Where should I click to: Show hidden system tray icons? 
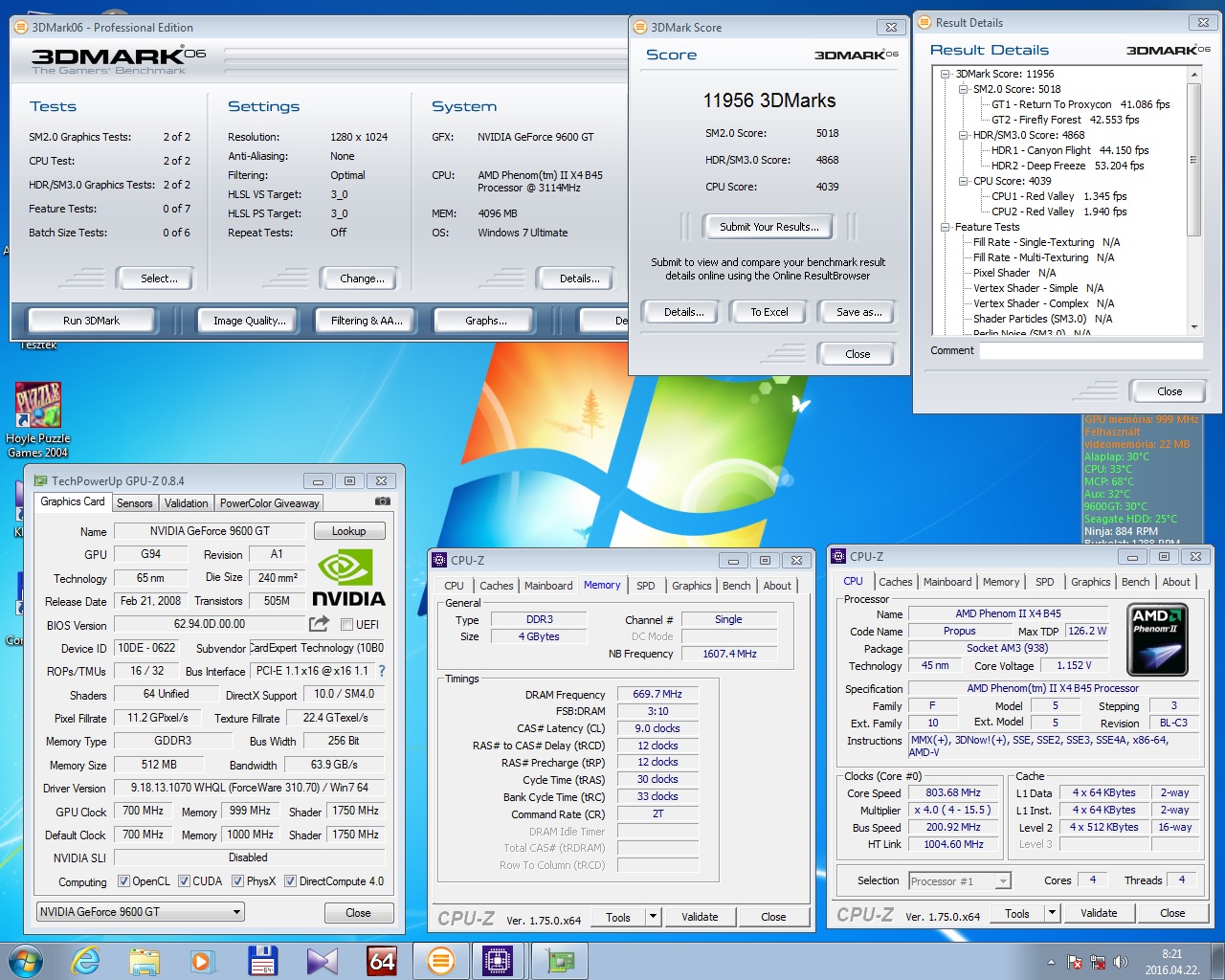tap(1051, 962)
